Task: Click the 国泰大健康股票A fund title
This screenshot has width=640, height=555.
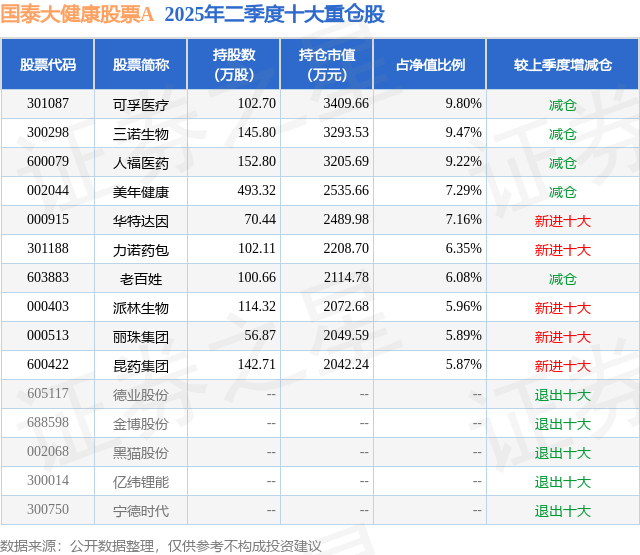Action: (x=77, y=15)
